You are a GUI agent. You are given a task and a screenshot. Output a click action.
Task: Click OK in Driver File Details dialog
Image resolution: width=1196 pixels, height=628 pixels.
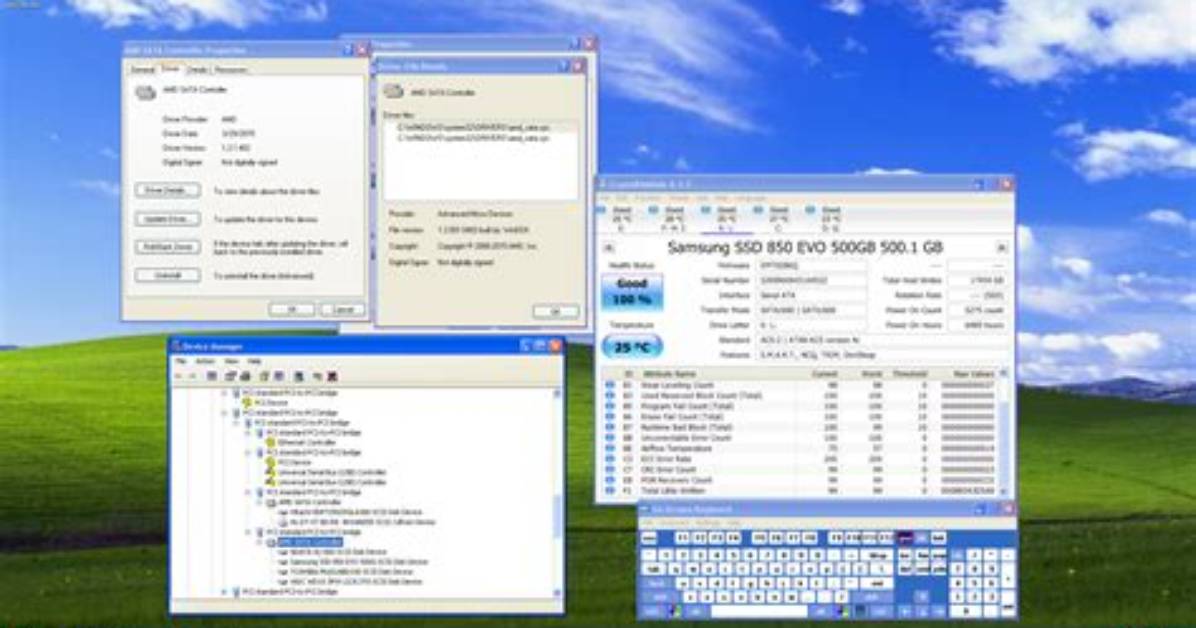(x=555, y=311)
